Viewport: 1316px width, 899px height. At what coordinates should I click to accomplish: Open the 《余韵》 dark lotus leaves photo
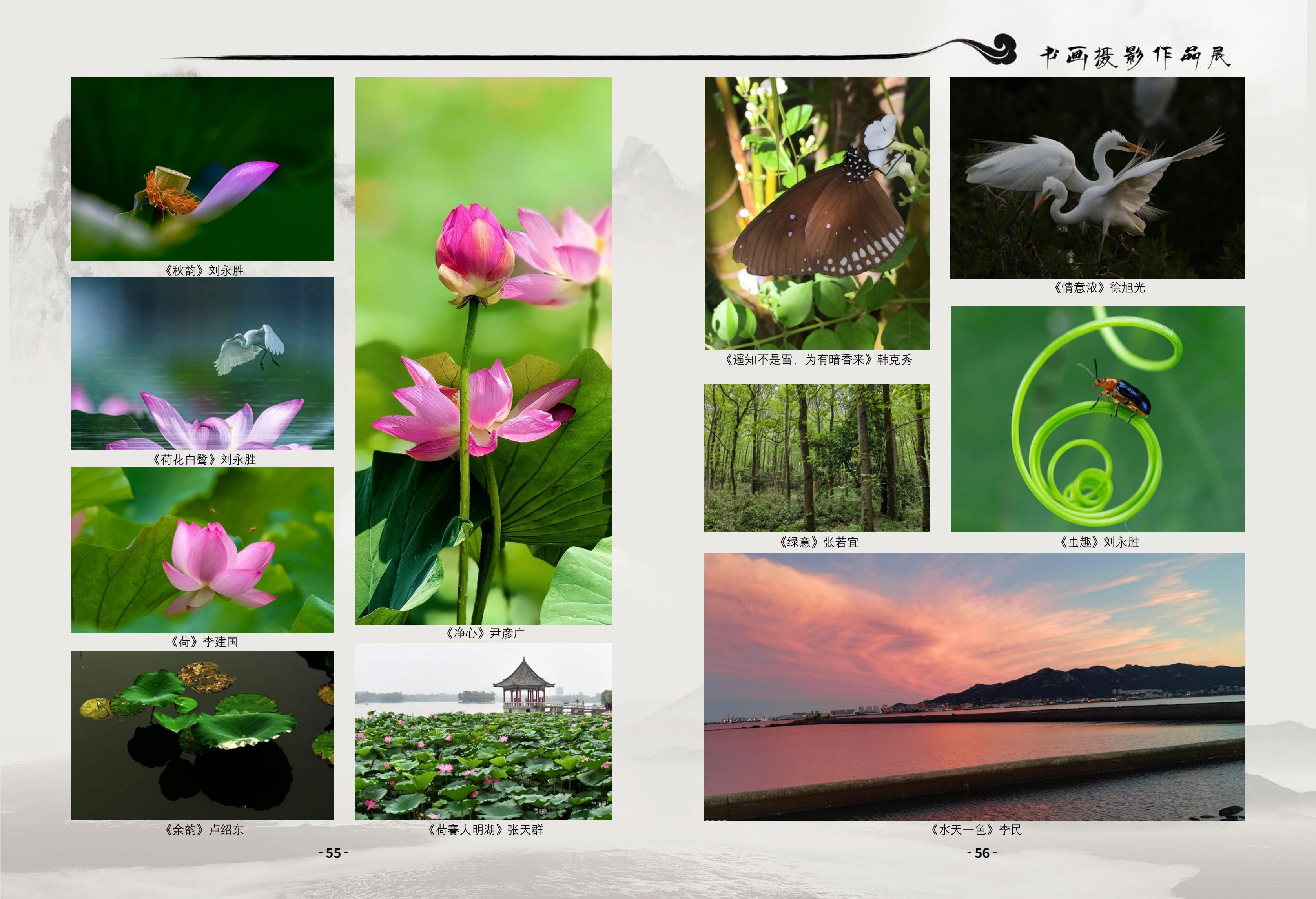click(202, 735)
